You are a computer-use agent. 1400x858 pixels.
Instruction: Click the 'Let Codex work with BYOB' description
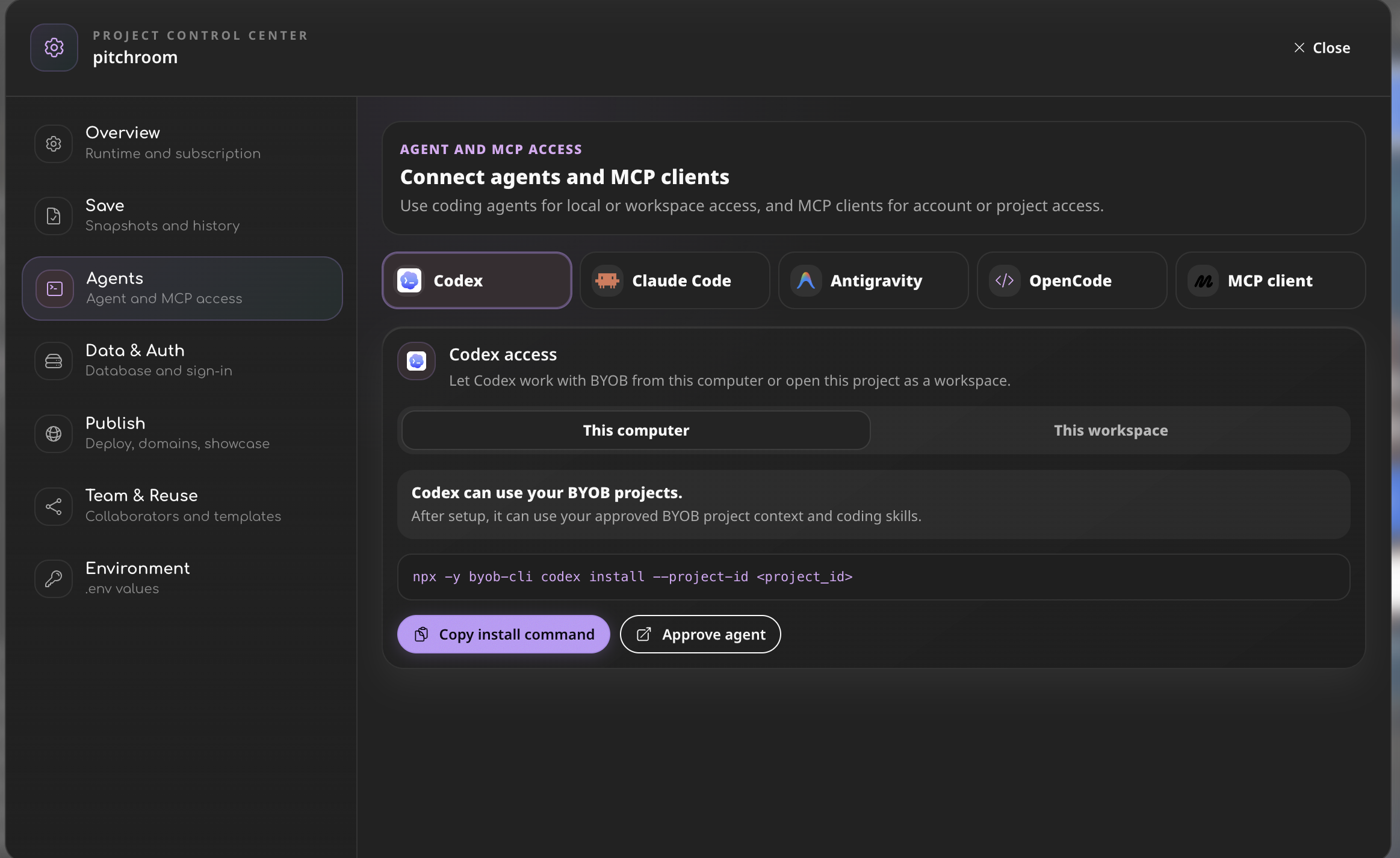pyautogui.click(x=729, y=381)
